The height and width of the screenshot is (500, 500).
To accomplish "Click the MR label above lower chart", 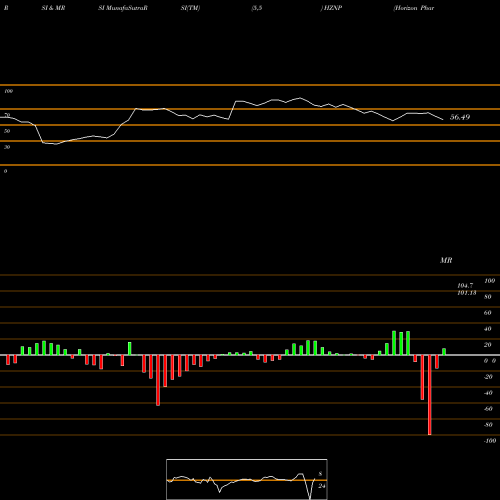I will pyautogui.click(x=446, y=260).
